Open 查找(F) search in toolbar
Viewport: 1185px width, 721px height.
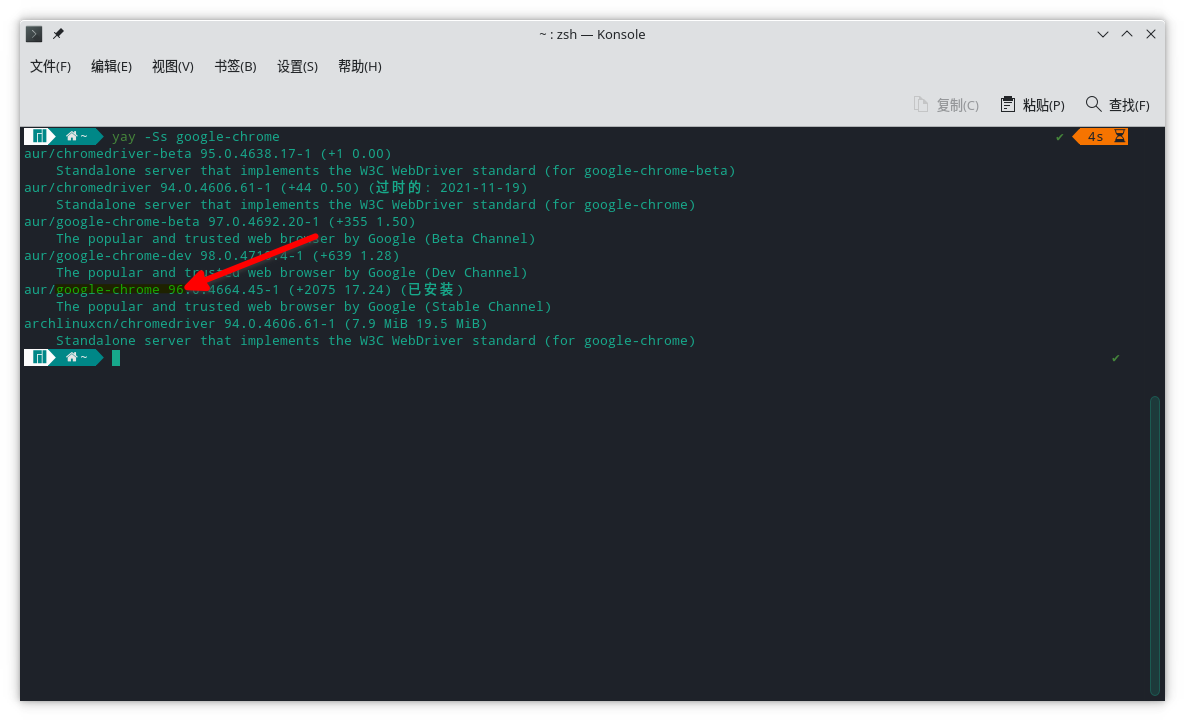point(1118,104)
